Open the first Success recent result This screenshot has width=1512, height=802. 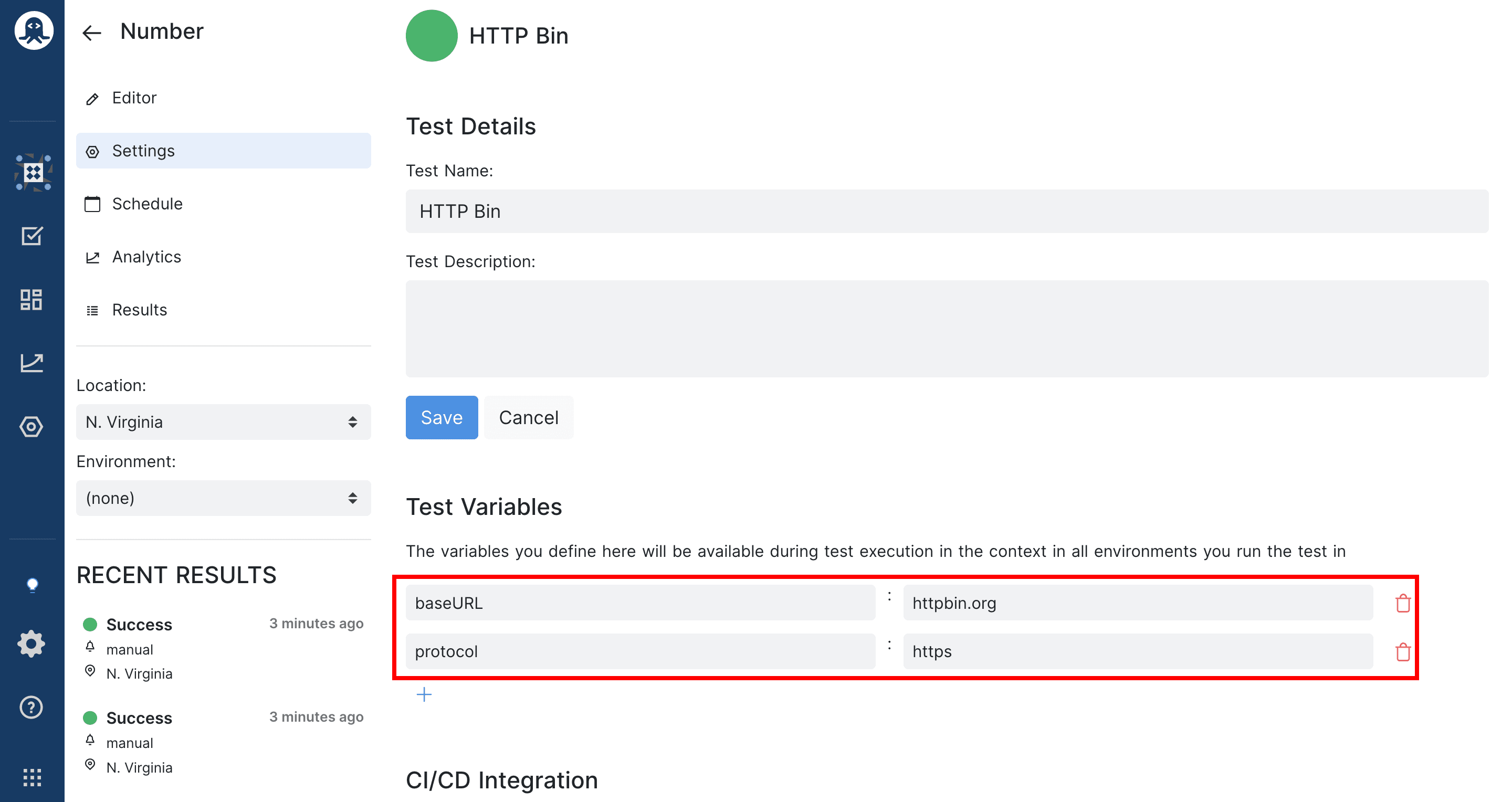[x=223, y=648]
